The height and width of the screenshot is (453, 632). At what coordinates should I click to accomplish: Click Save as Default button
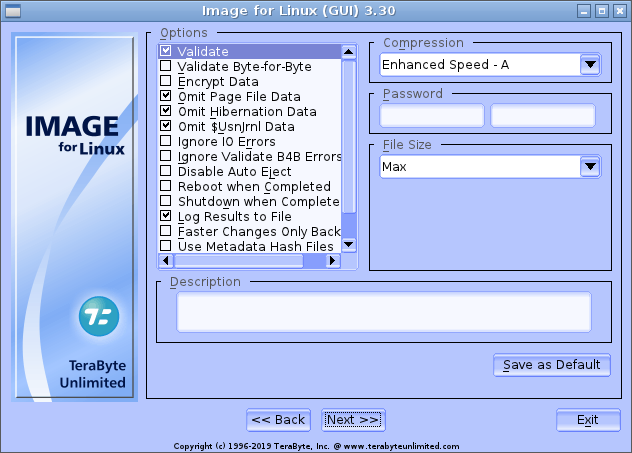(x=552, y=365)
